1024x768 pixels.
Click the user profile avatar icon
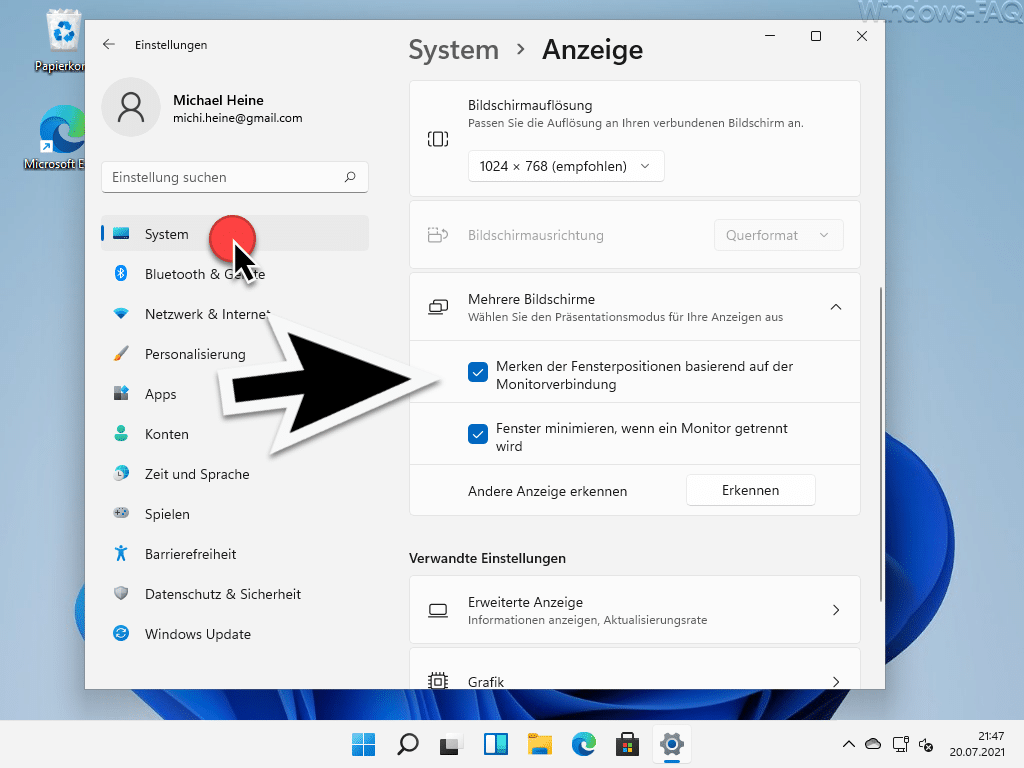131,107
